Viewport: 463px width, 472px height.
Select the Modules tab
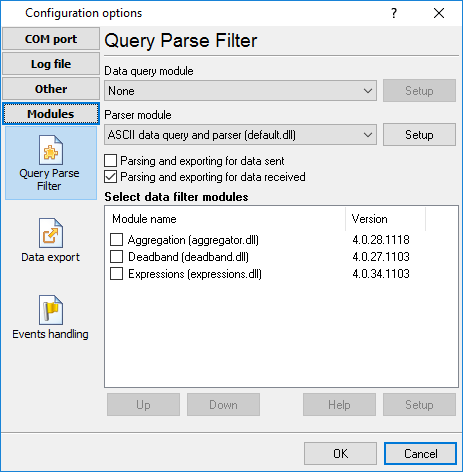51,114
